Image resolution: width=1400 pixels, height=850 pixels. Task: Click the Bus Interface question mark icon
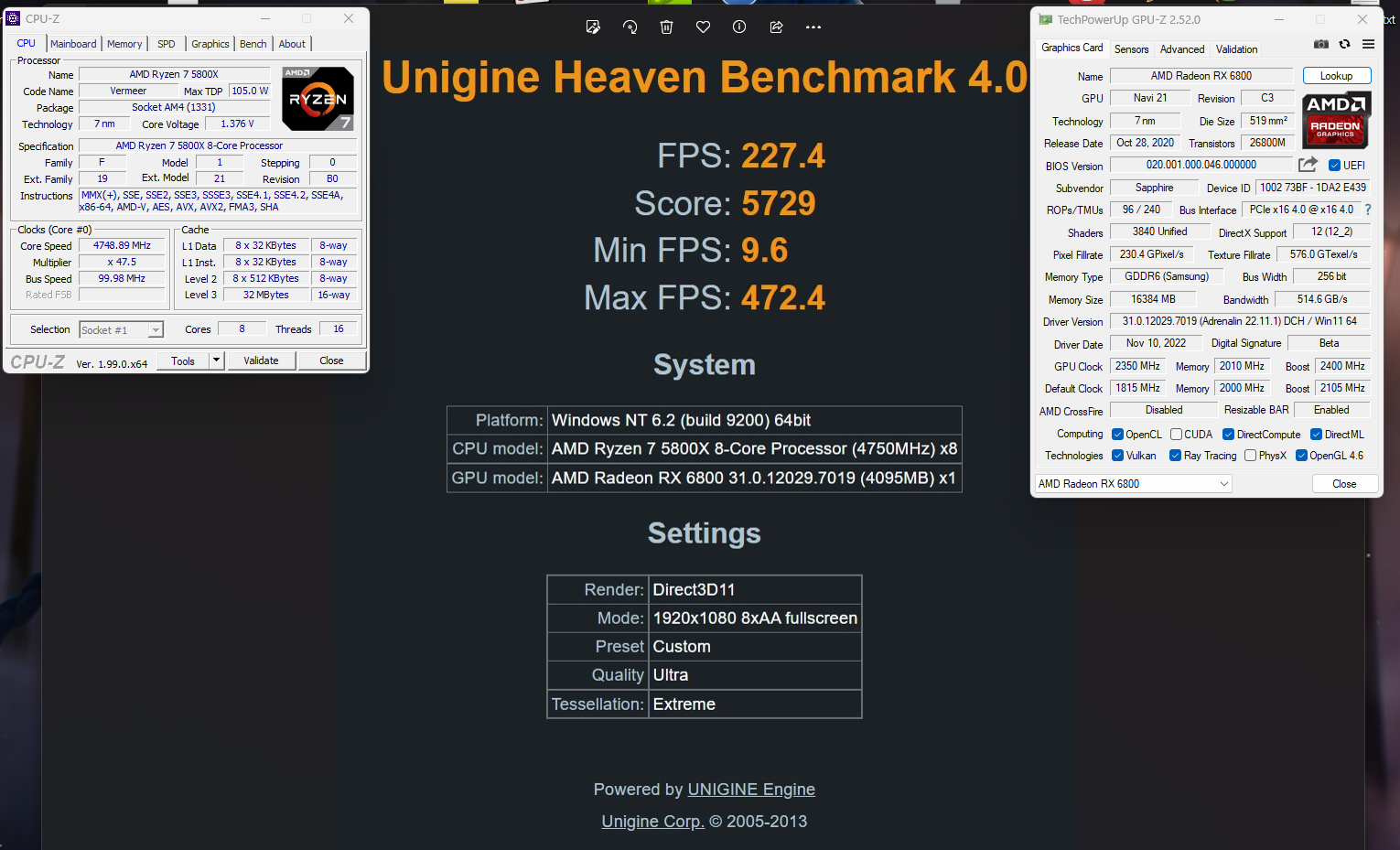coord(1368,210)
